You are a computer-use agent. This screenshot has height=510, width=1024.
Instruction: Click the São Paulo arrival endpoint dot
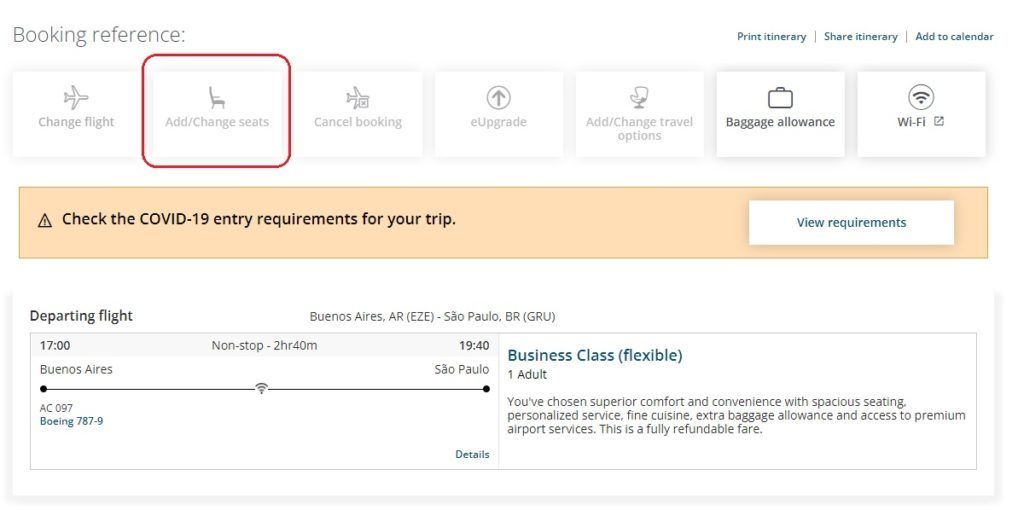(x=486, y=389)
